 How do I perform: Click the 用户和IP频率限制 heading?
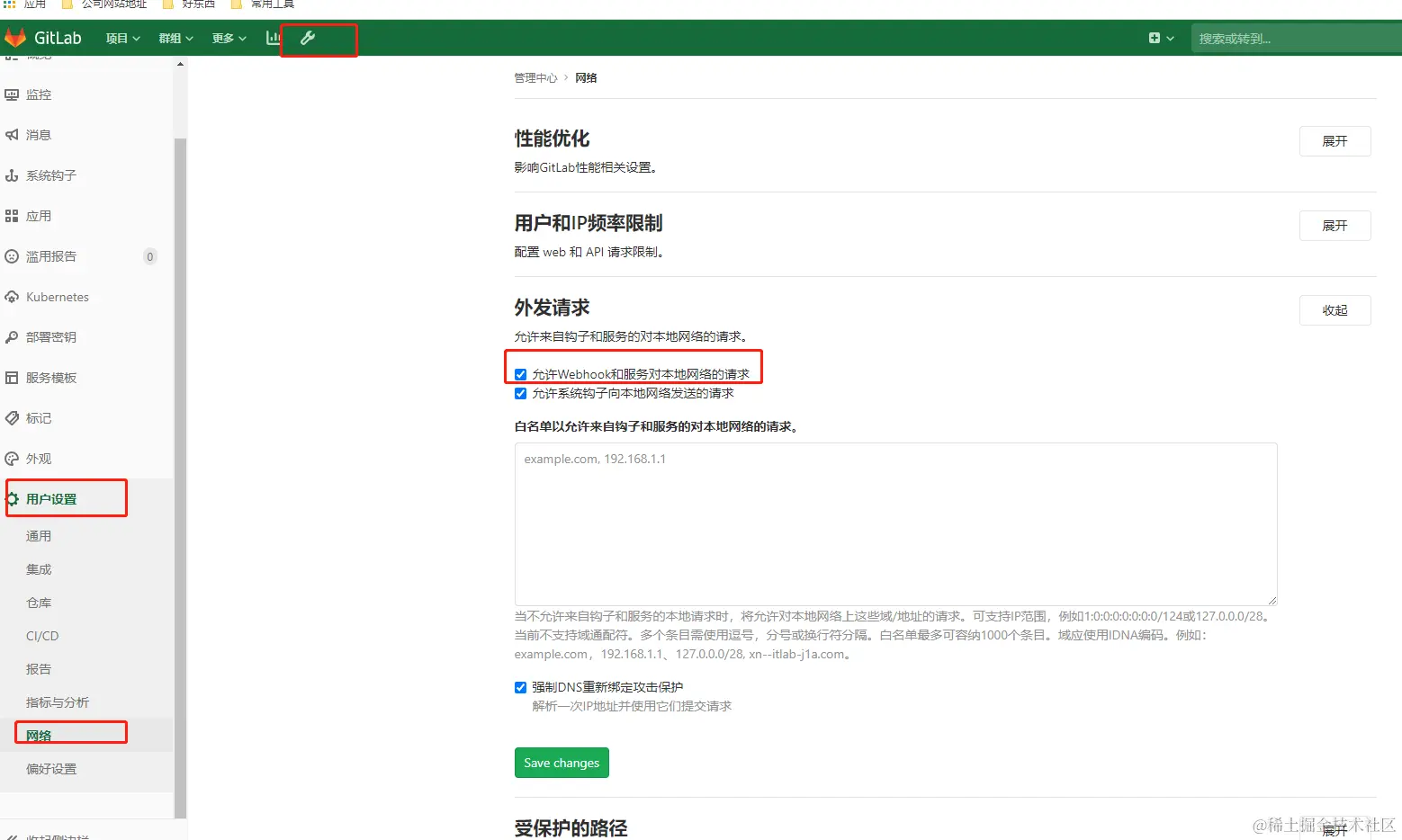tap(589, 223)
